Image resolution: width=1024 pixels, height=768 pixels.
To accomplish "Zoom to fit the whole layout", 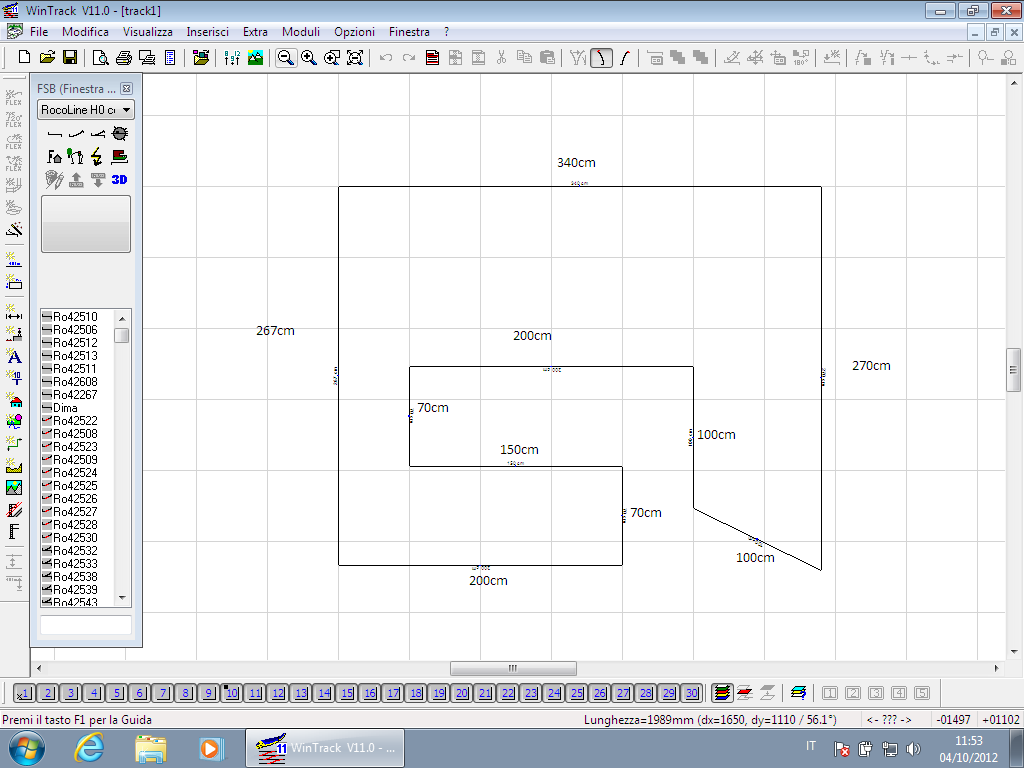I will [x=355, y=57].
